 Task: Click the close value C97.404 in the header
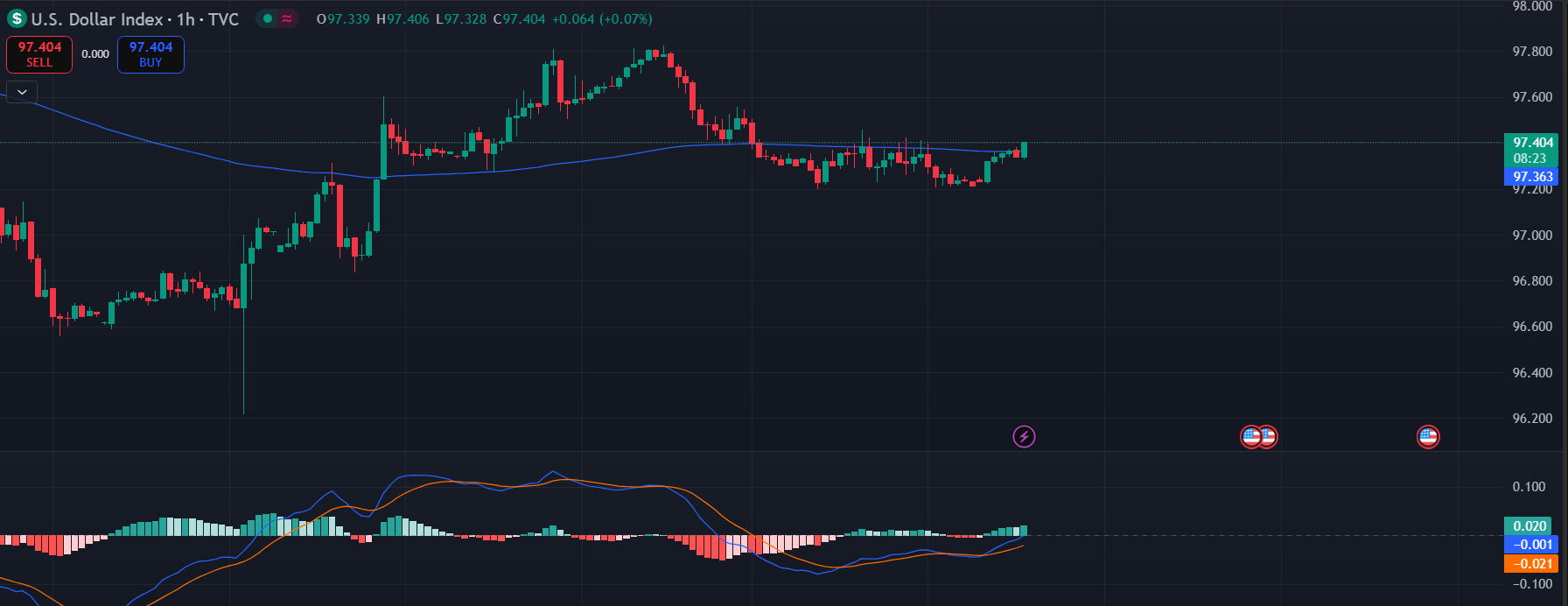tap(519, 19)
